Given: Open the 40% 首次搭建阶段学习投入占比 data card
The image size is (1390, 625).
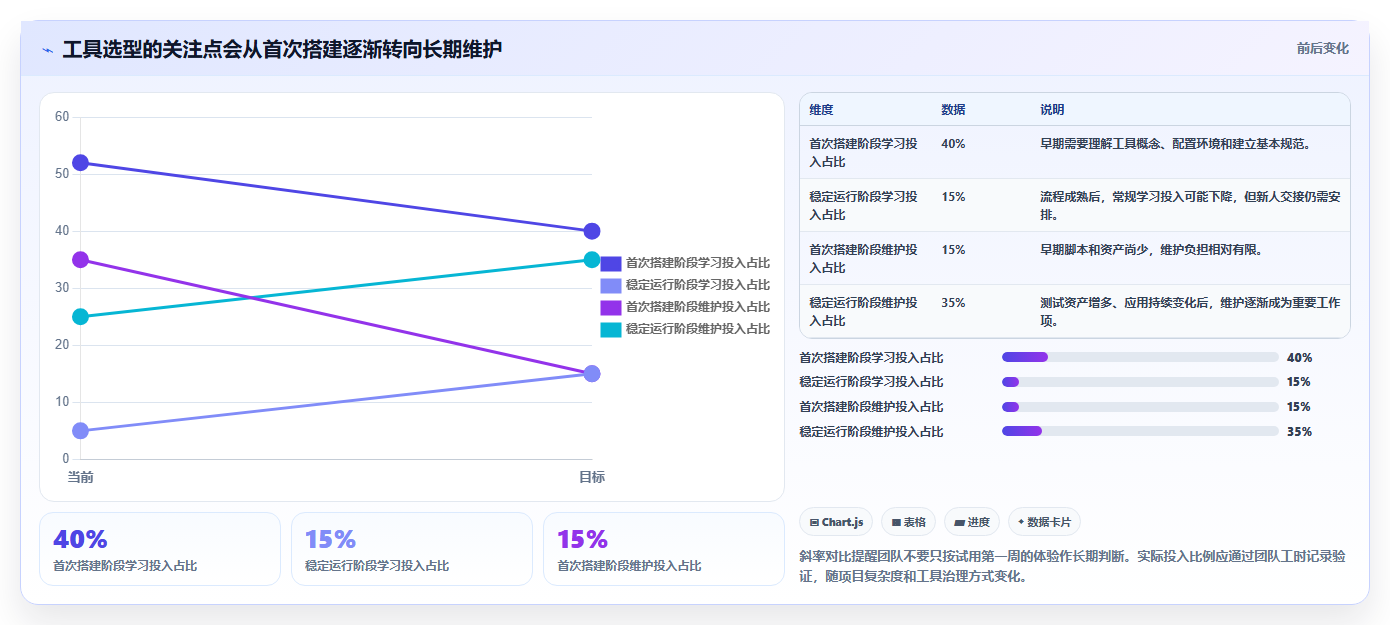Looking at the screenshot, I should click(x=160, y=549).
